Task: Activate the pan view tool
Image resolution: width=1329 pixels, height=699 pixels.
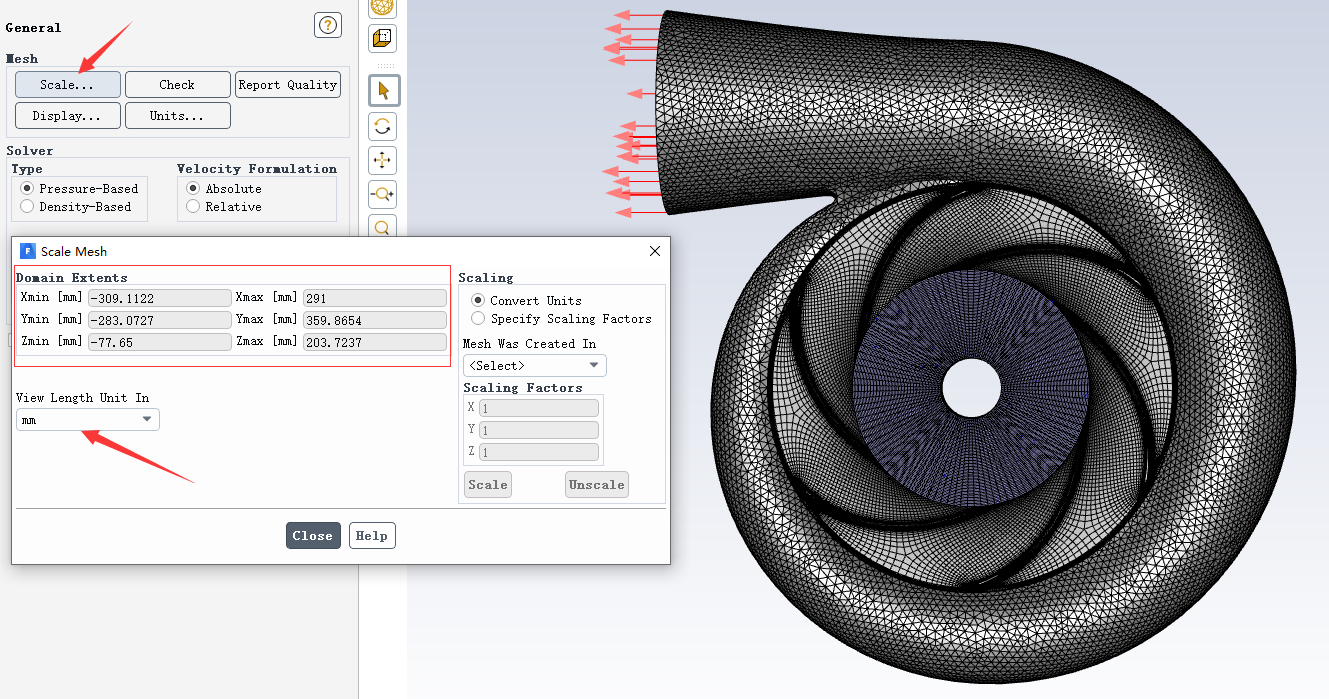Action: pos(382,160)
